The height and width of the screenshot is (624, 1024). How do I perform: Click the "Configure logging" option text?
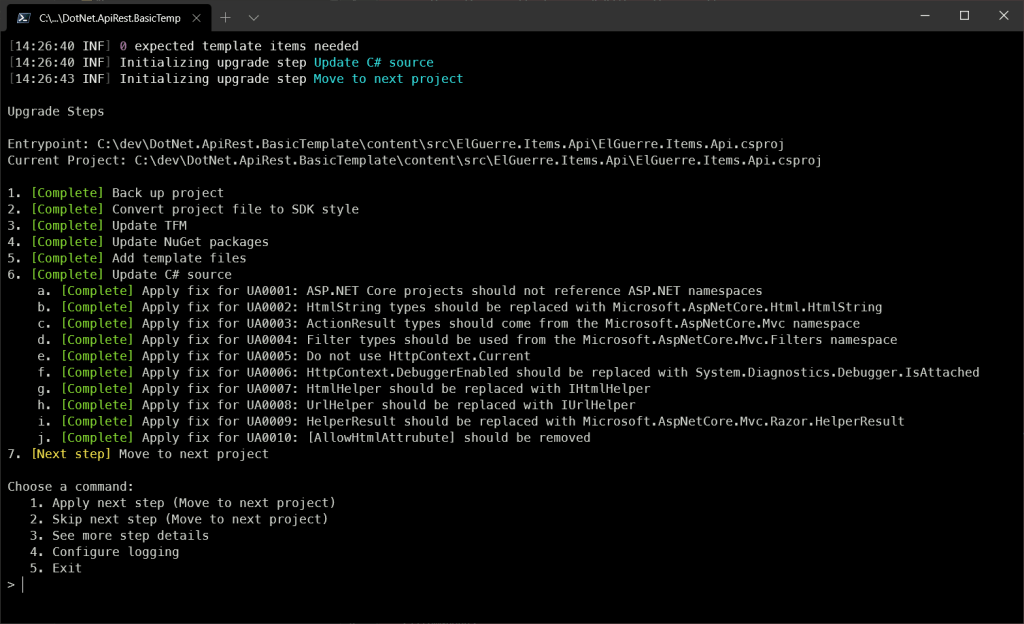(115, 552)
